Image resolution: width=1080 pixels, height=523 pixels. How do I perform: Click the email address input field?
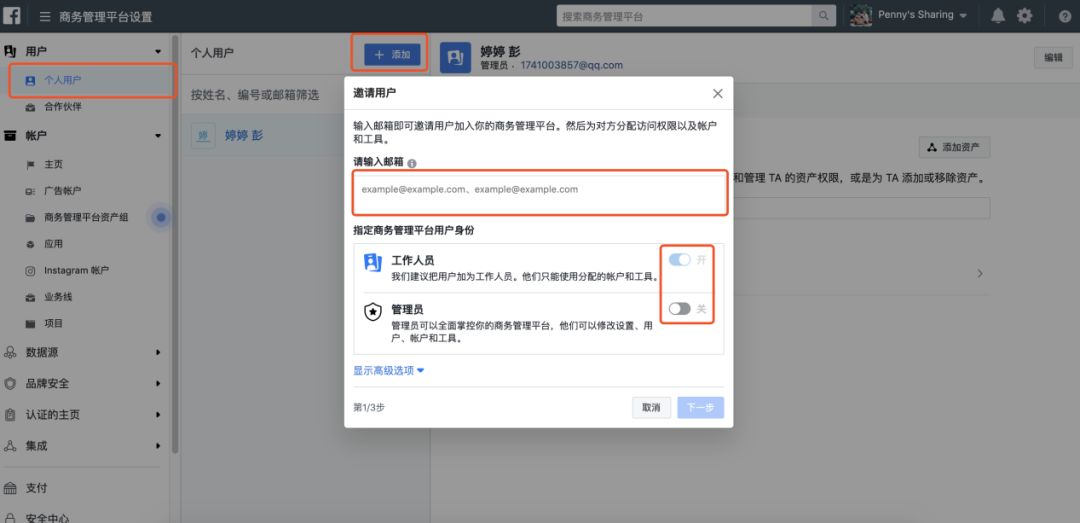540,192
